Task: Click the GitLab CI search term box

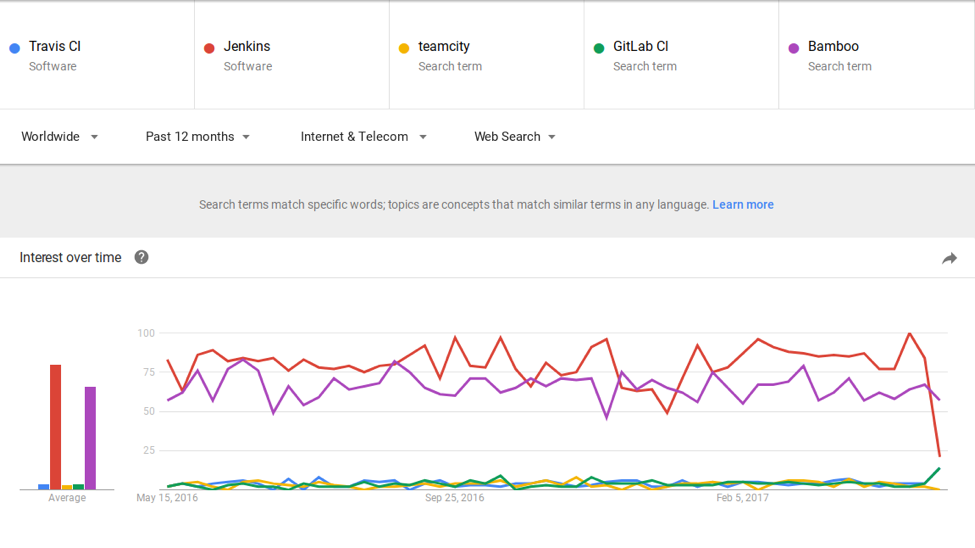Action: point(682,55)
